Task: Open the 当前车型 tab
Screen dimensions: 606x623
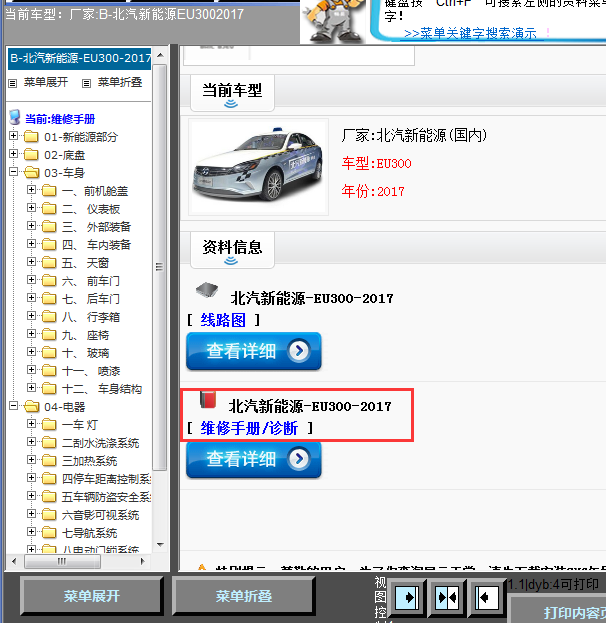Action: click(x=232, y=93)
